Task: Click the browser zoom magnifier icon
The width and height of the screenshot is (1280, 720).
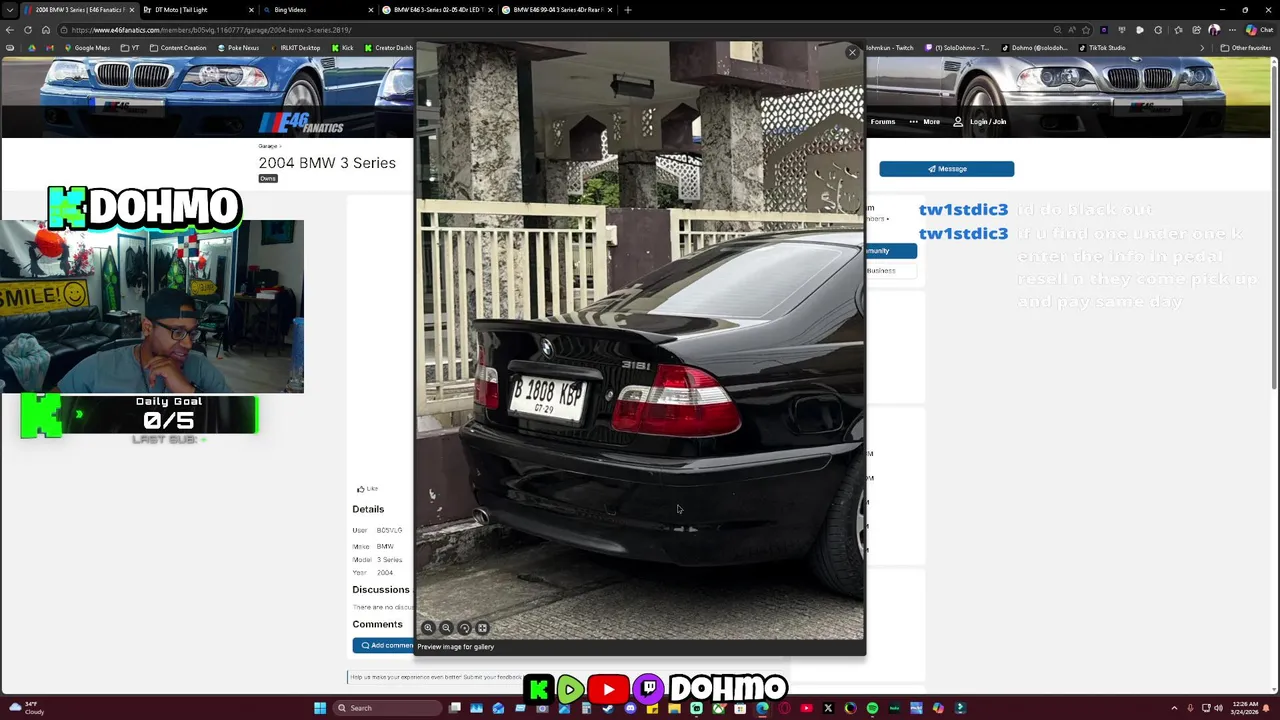Action: (1057, 30)
